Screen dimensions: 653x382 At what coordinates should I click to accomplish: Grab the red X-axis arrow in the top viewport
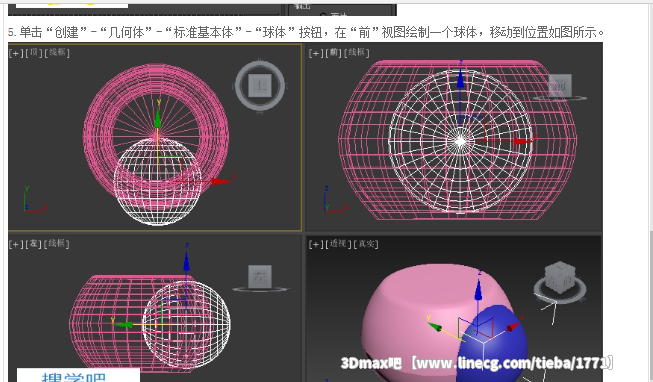click(220, 181)
